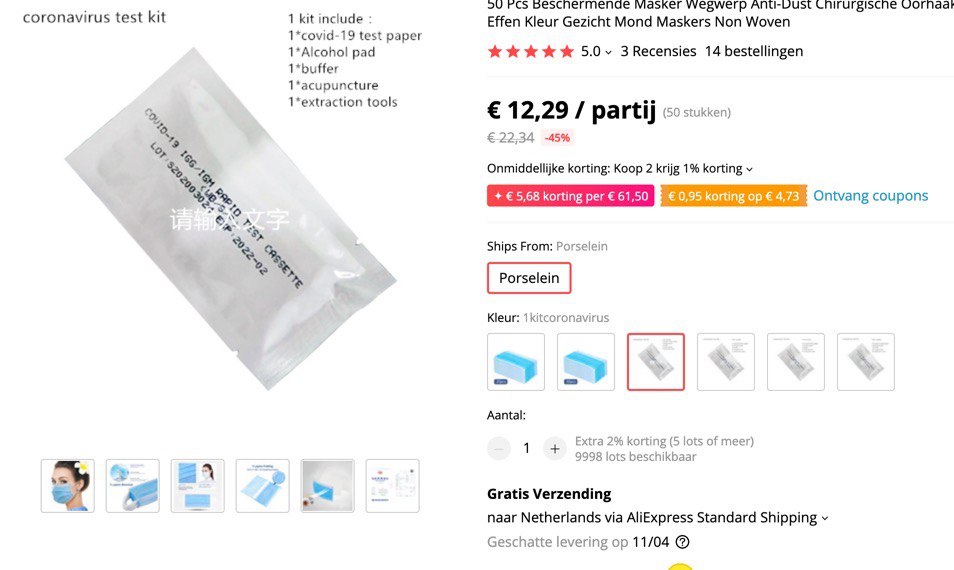View the folded blue mask thumbnail
Viewport: 954px width, 570px height.
262,485
